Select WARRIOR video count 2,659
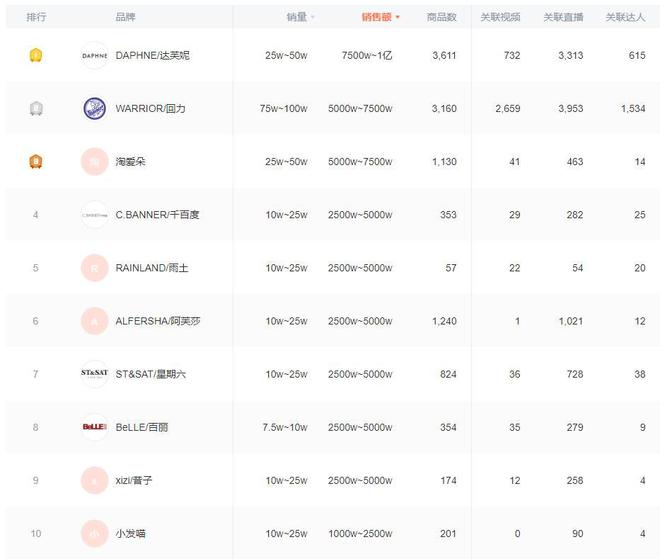Screen dimensions: 660x559 pos(508,108)
